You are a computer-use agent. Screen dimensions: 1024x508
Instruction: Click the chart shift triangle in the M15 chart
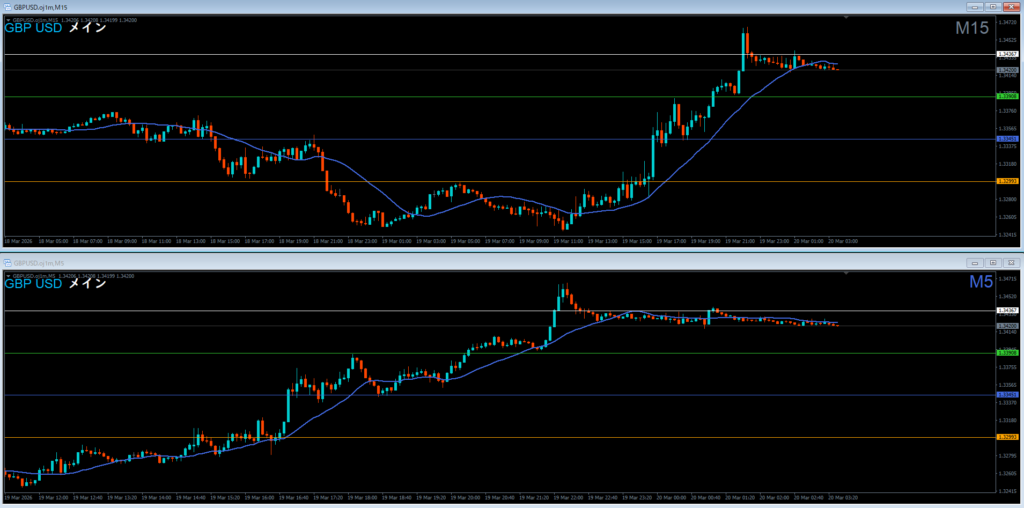pyautogui.click(x=846, y=18)
